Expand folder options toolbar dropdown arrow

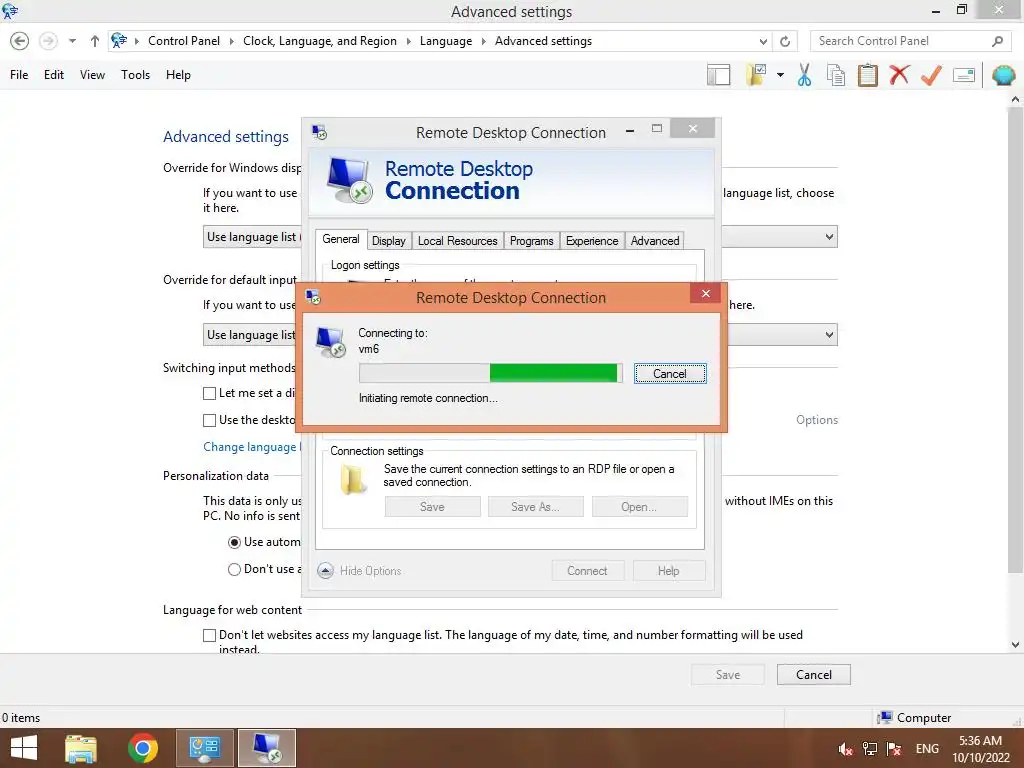click(x=780, y=75)
